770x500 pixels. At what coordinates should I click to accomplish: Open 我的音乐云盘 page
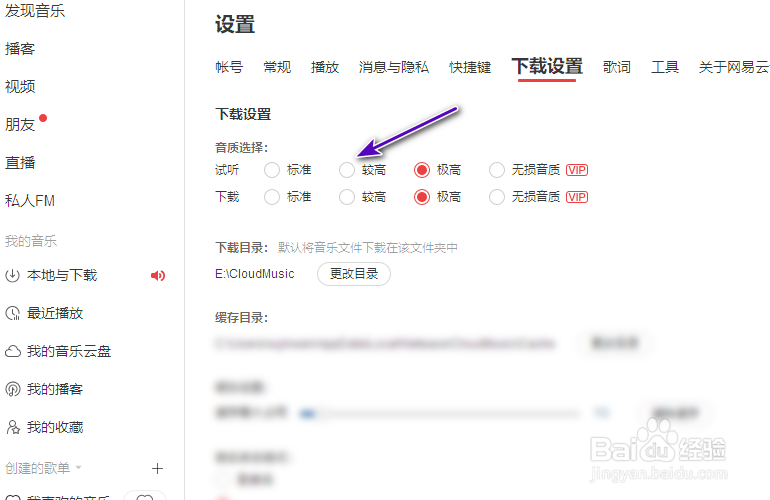point(69,351)
